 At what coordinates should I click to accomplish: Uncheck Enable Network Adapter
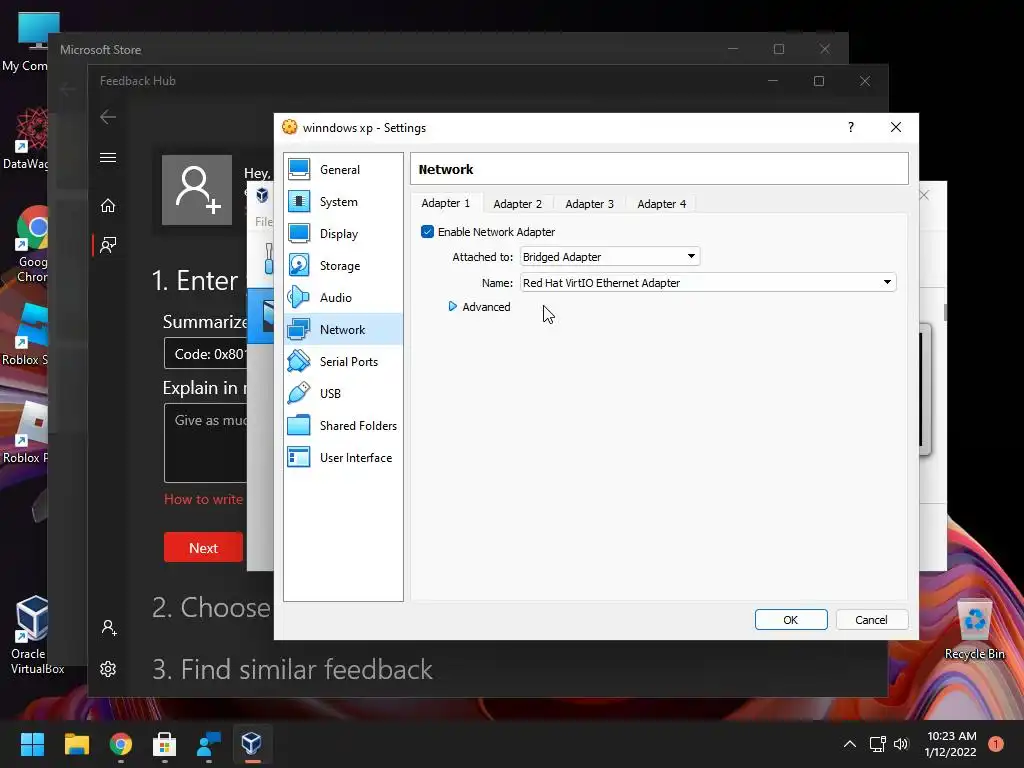tap(427, 232)
